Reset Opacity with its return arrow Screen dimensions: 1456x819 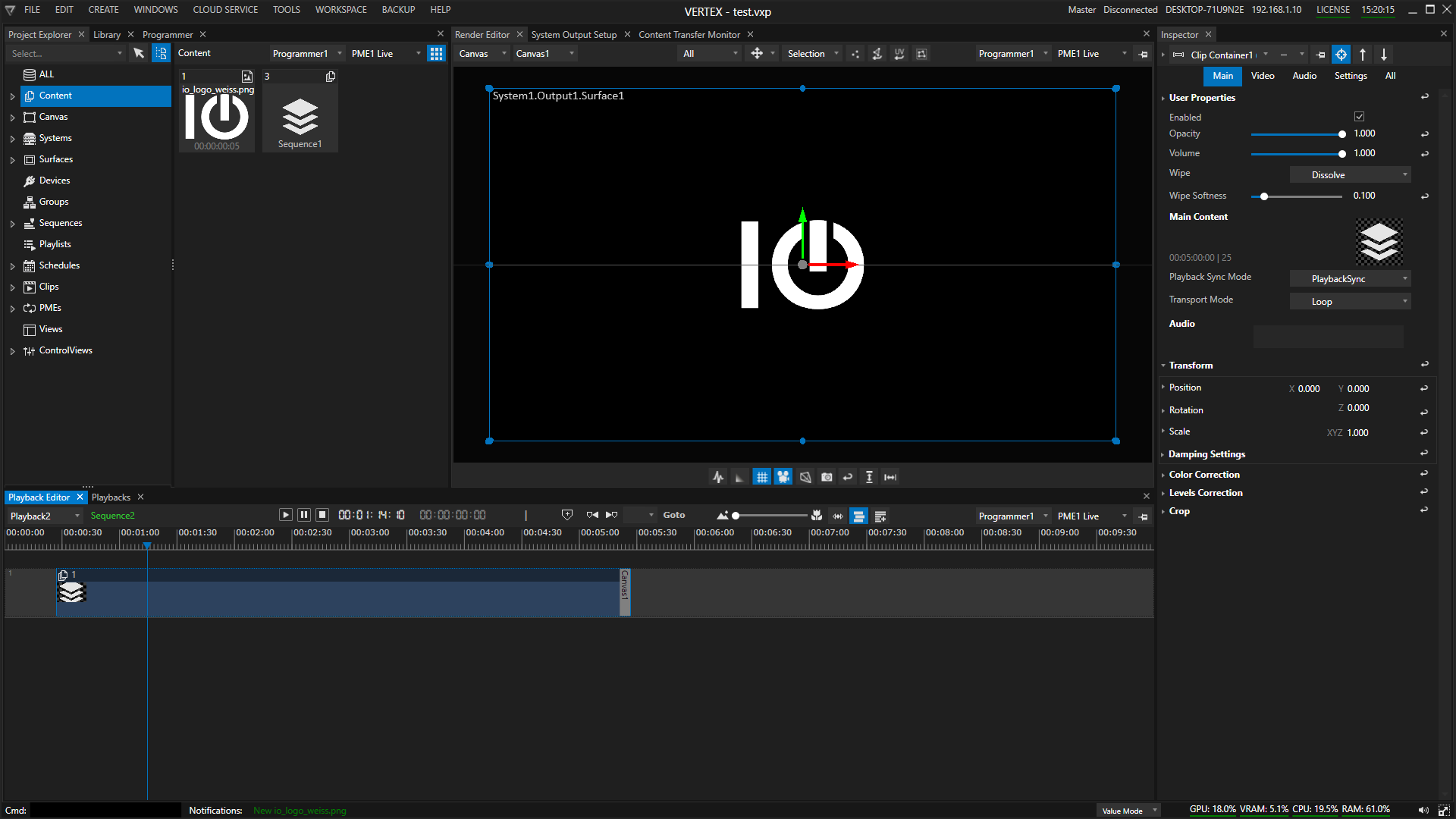[1425, 134]
